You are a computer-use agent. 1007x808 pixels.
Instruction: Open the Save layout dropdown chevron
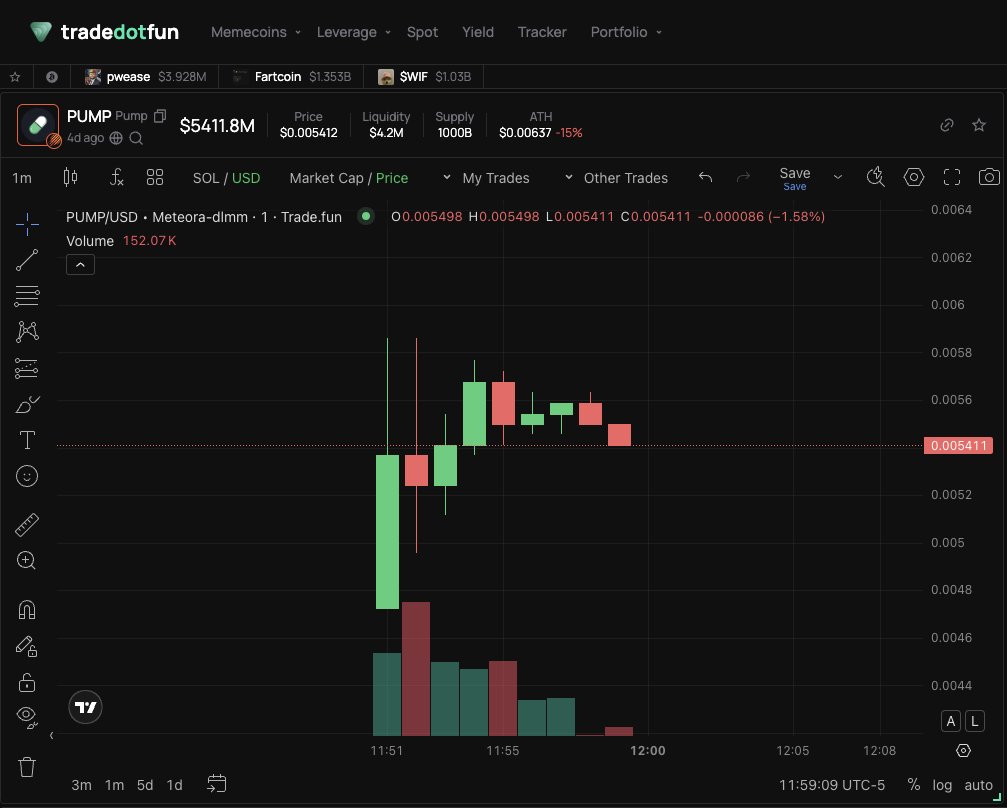838,177
